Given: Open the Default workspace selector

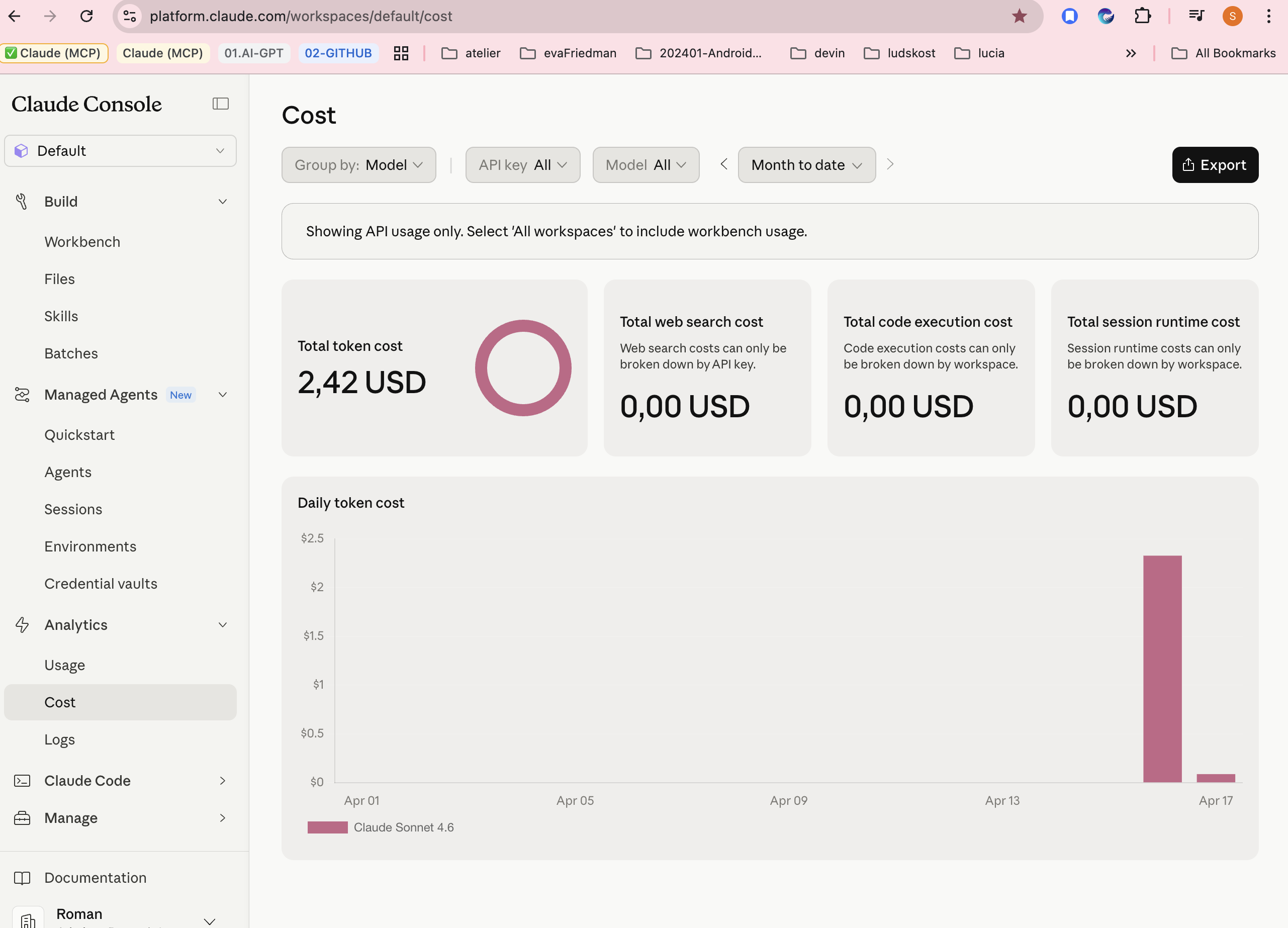Looking at the screenshot, I should tap(120, 151).
